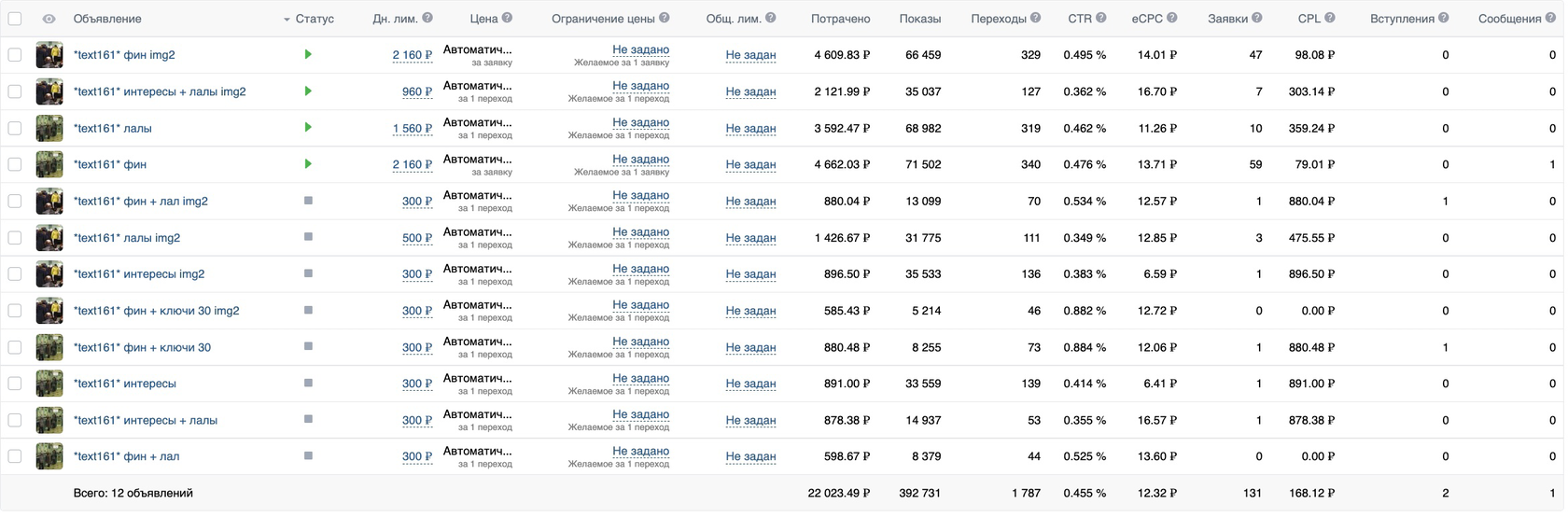
Task: Click the help icon beside 'Переходы' header
Action: point(1035,18)
